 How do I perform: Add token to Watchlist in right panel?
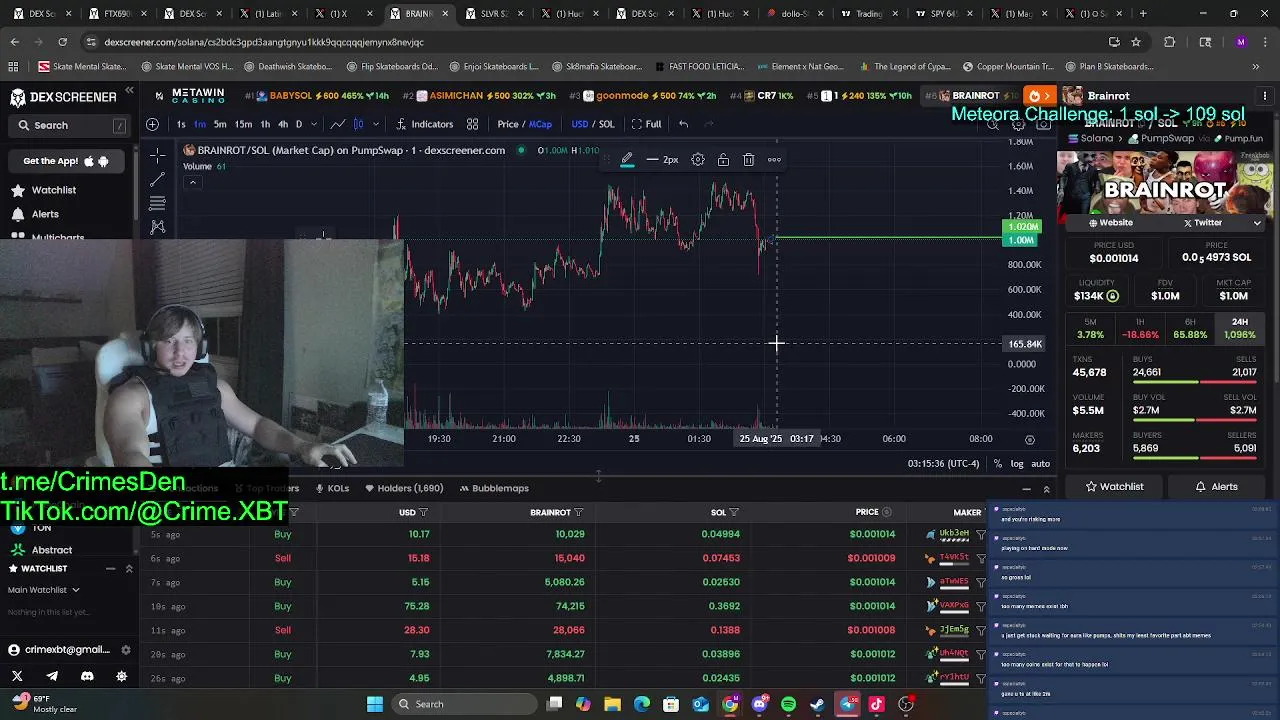[x=1115, y=487]
